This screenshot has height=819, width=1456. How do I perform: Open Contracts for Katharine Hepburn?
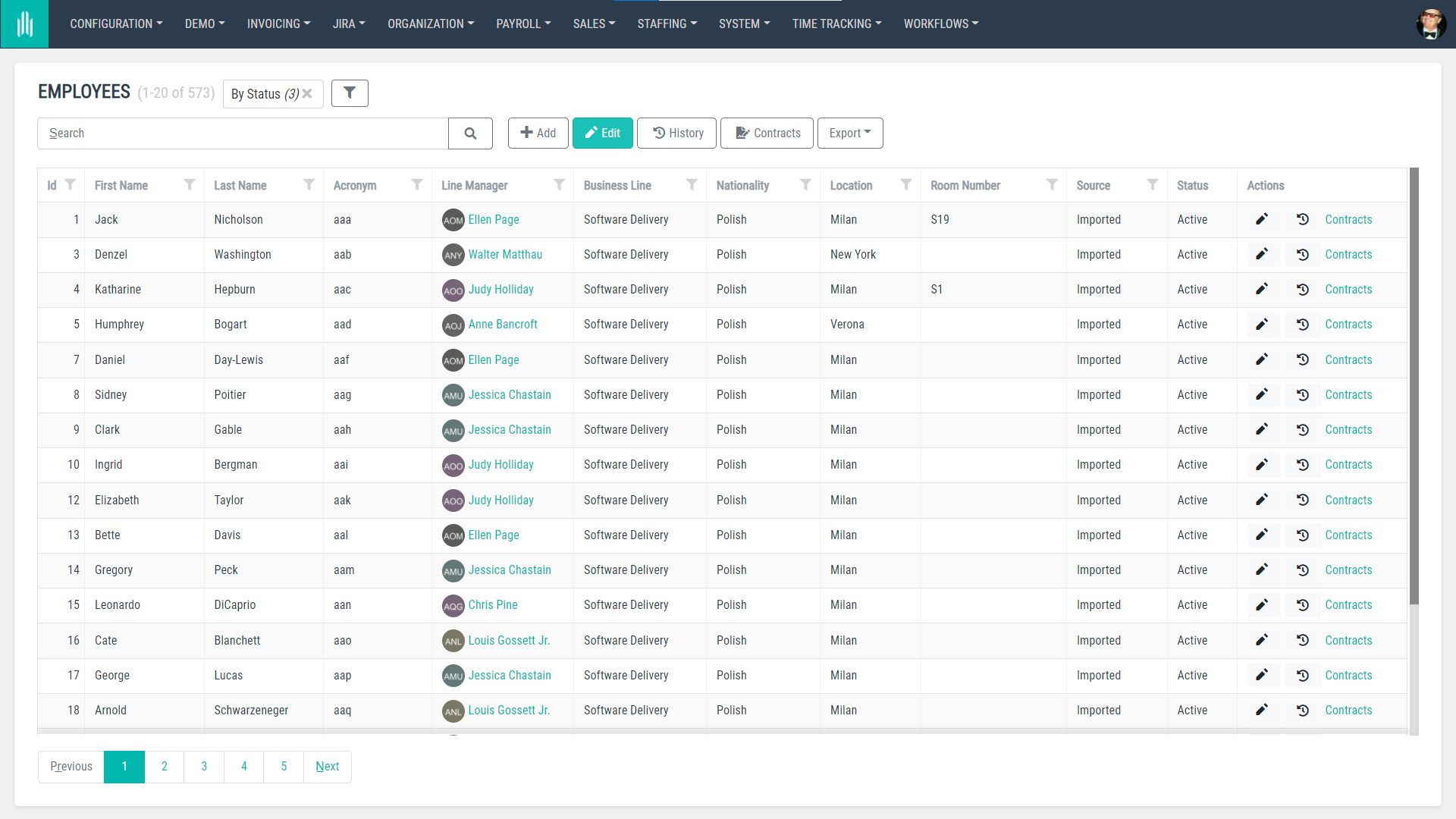(1348, 289)
